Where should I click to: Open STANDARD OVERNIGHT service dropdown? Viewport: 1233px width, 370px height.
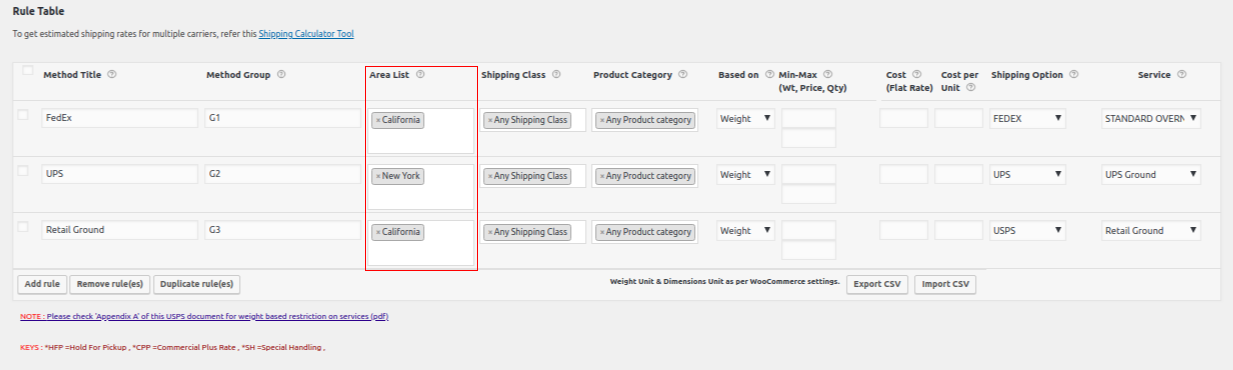point(1151,118)
